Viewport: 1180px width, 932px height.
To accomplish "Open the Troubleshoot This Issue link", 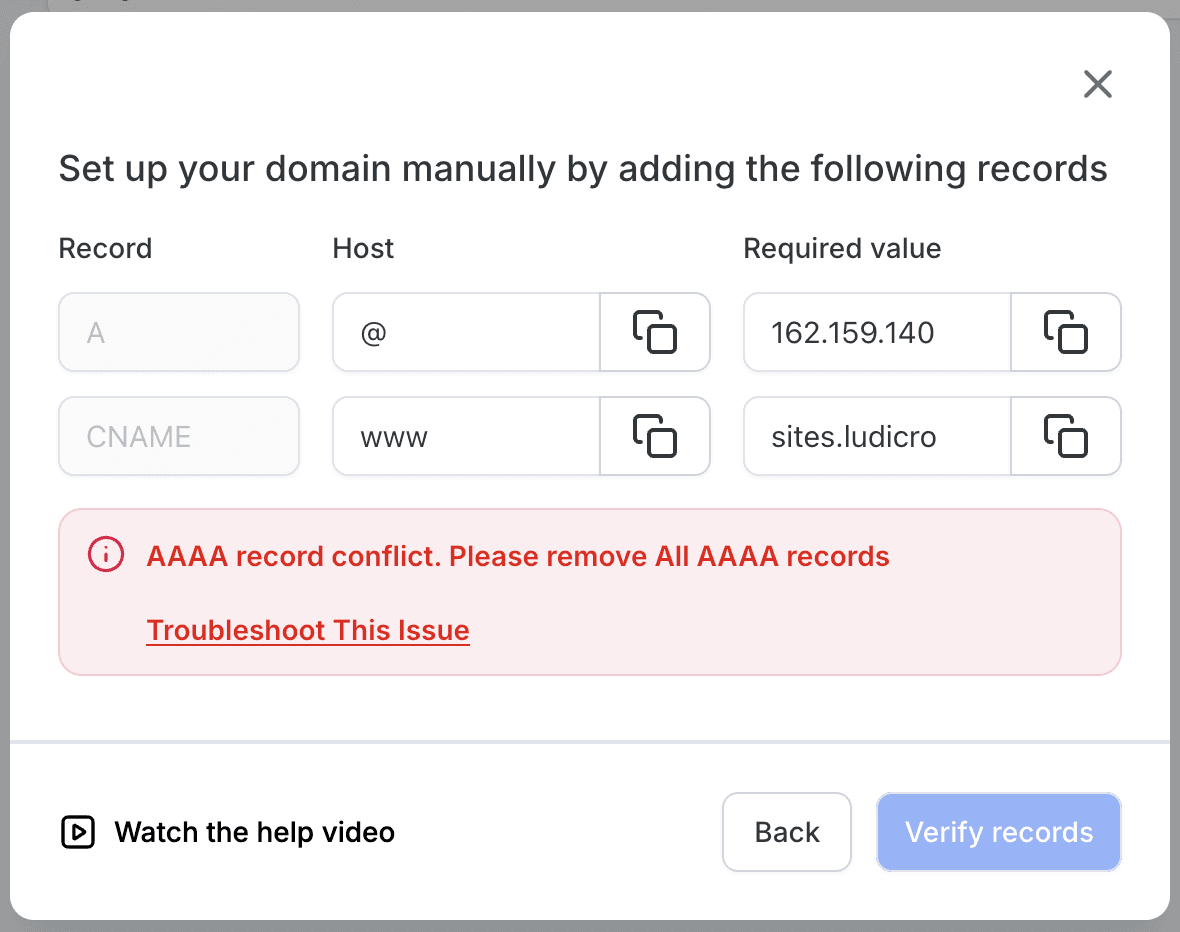I will pyautogui.click(x=308, y=630).
